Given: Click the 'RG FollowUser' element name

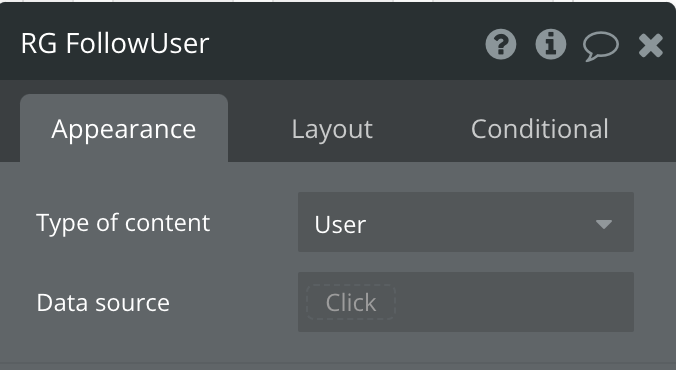Looking at the screenshot, I should click(x=115, y=44).
